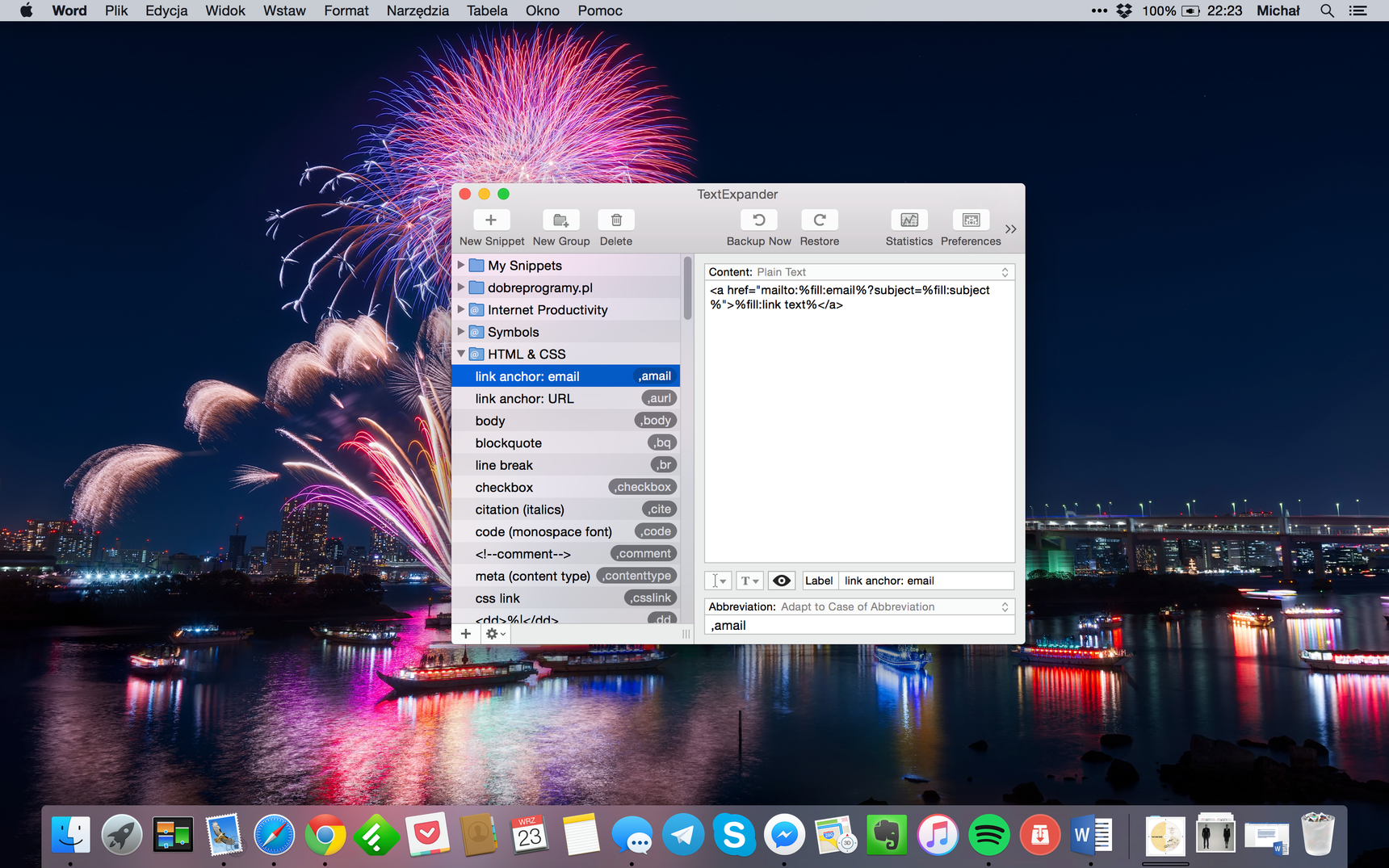
Task: Open the Format menu
Action: pos(346,10)
